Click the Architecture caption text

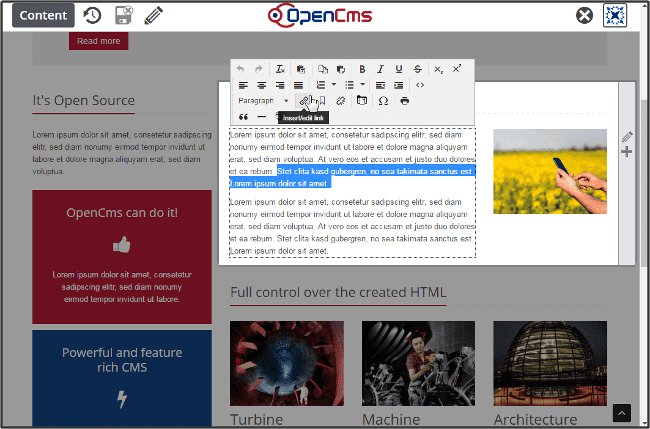click(x=536, y=419)
